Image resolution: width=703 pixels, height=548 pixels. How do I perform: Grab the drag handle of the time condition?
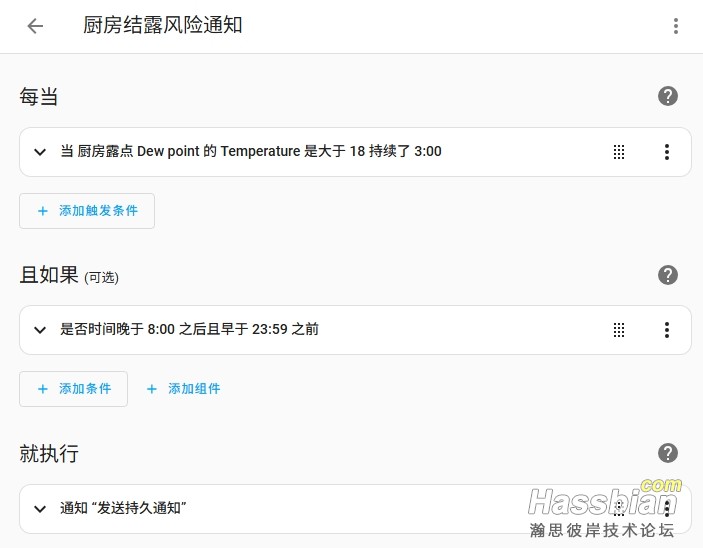pyautogui.click(x=619, y=330)
